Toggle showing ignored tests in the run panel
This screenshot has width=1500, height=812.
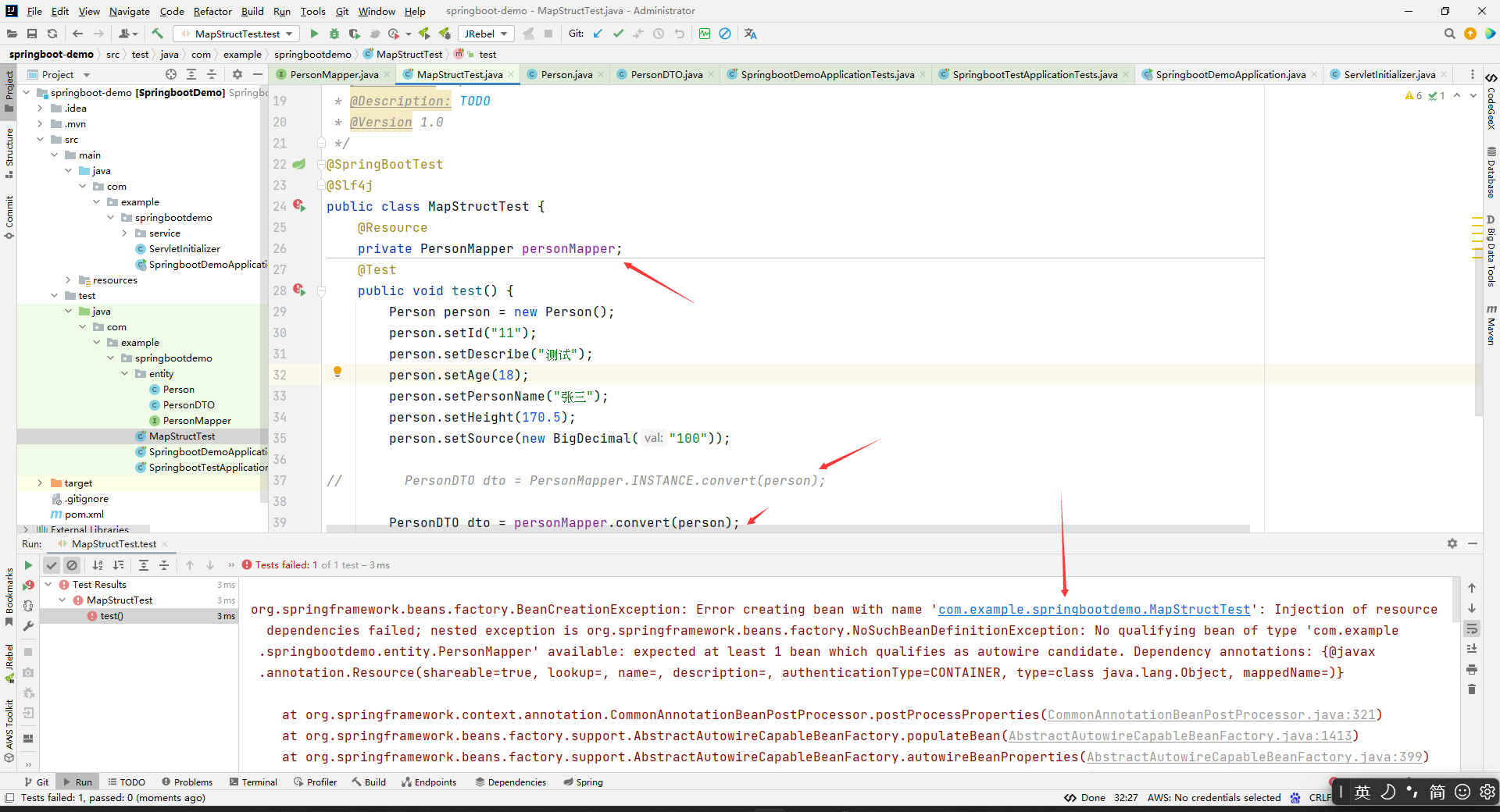(x=72, y=565)
